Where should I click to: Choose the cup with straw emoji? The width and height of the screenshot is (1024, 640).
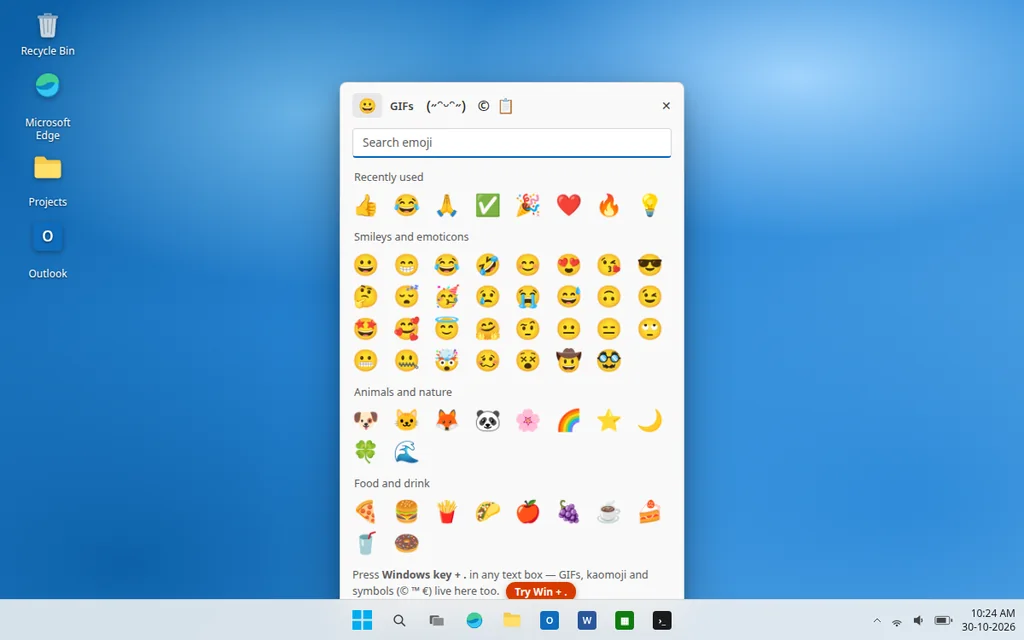pyautogui.click(x=366, y=543)
